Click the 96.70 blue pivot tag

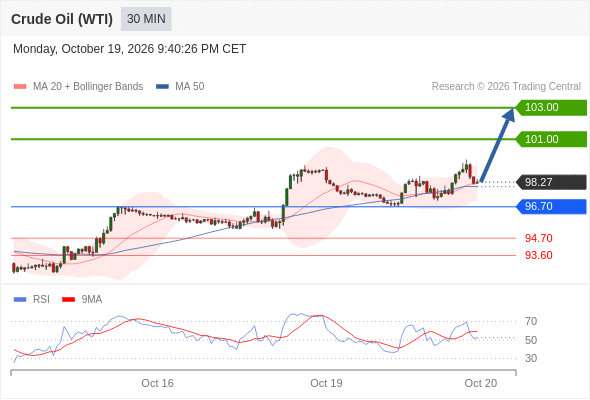551,207
